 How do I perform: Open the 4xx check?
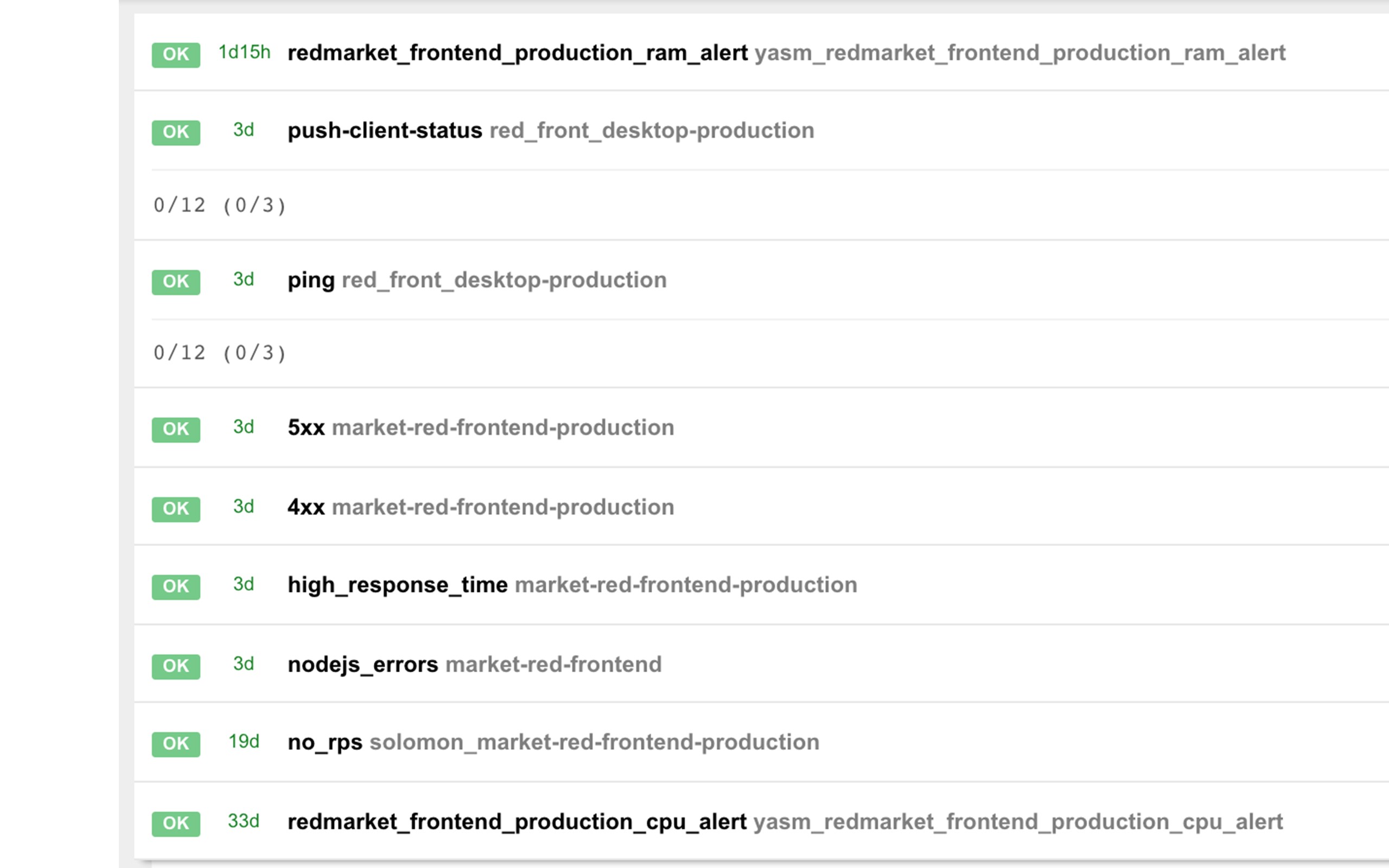pos(306,507)
